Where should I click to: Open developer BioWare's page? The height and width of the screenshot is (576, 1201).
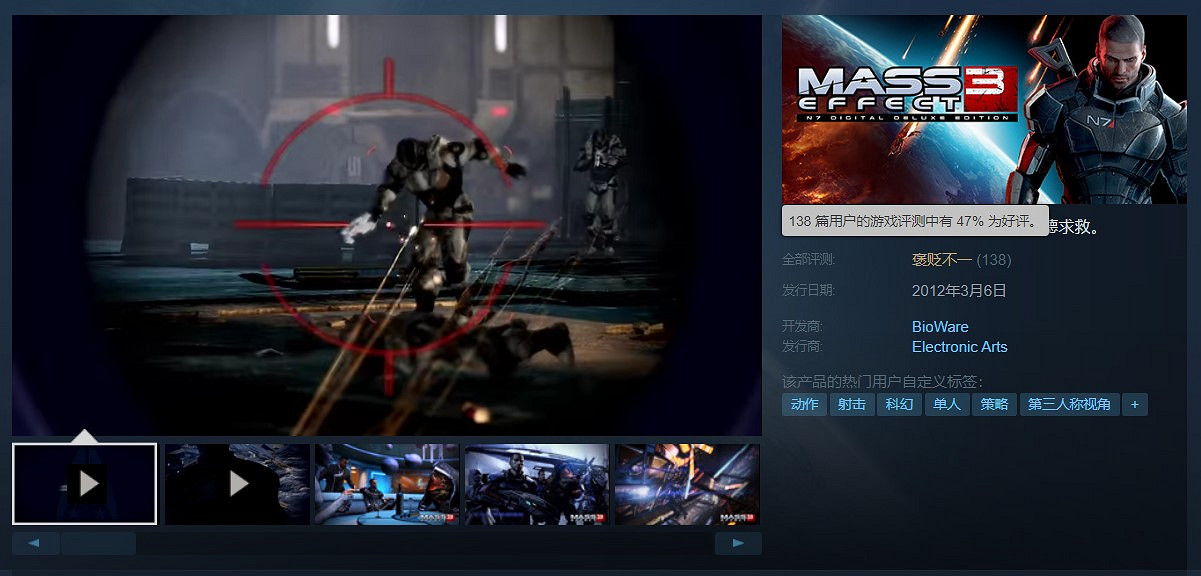(x=940, y=327)
